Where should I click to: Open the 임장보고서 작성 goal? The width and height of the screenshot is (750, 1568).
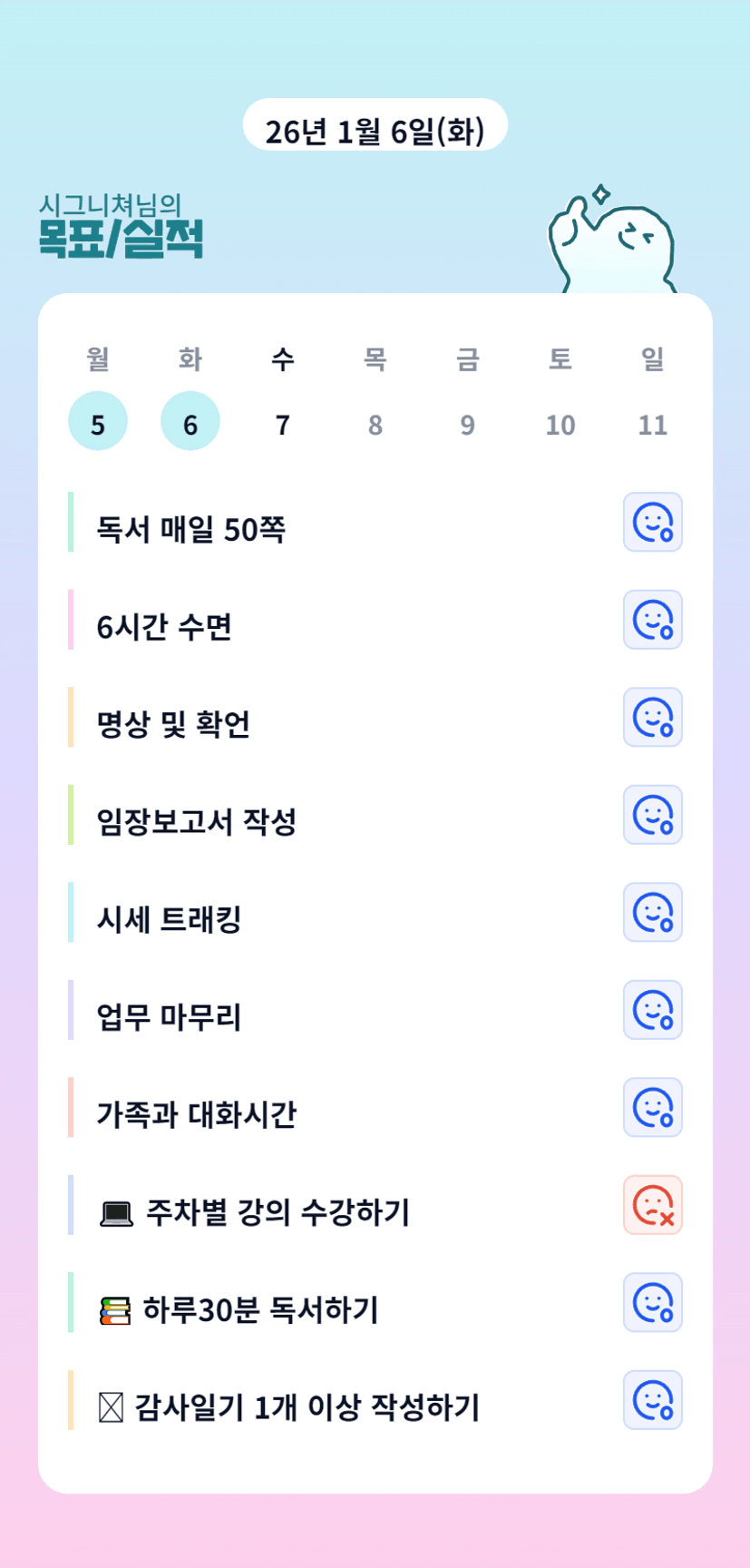197,822
